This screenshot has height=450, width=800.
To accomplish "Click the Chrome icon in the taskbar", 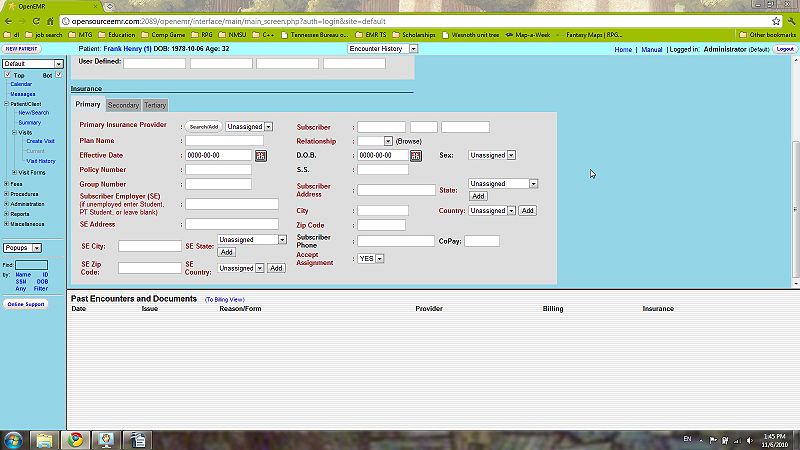I will click(74, 439).
